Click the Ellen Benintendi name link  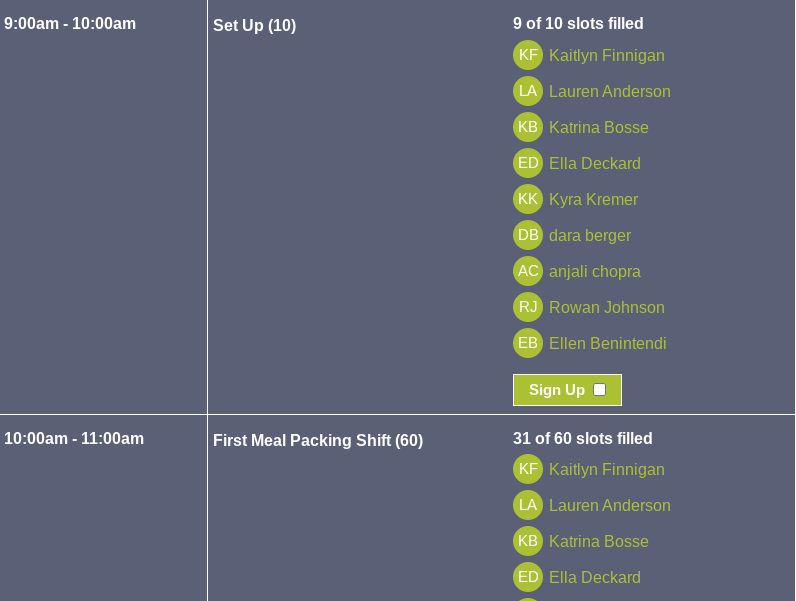[x=607, y=344]
